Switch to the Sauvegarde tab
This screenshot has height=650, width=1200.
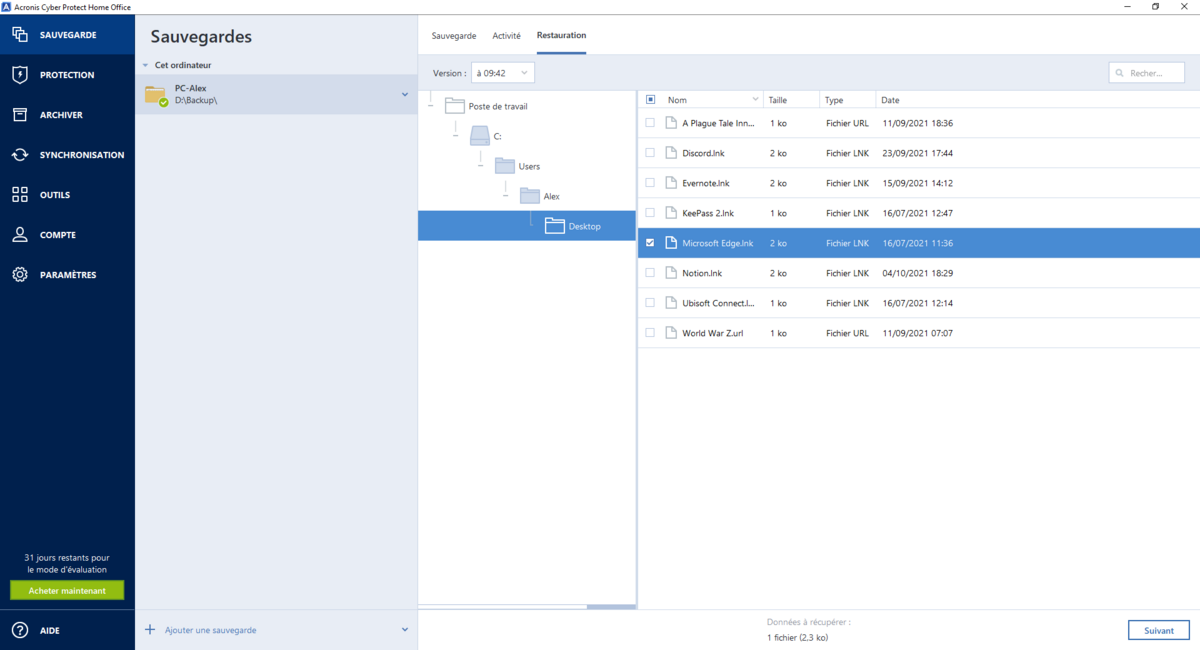coord(454,35)
